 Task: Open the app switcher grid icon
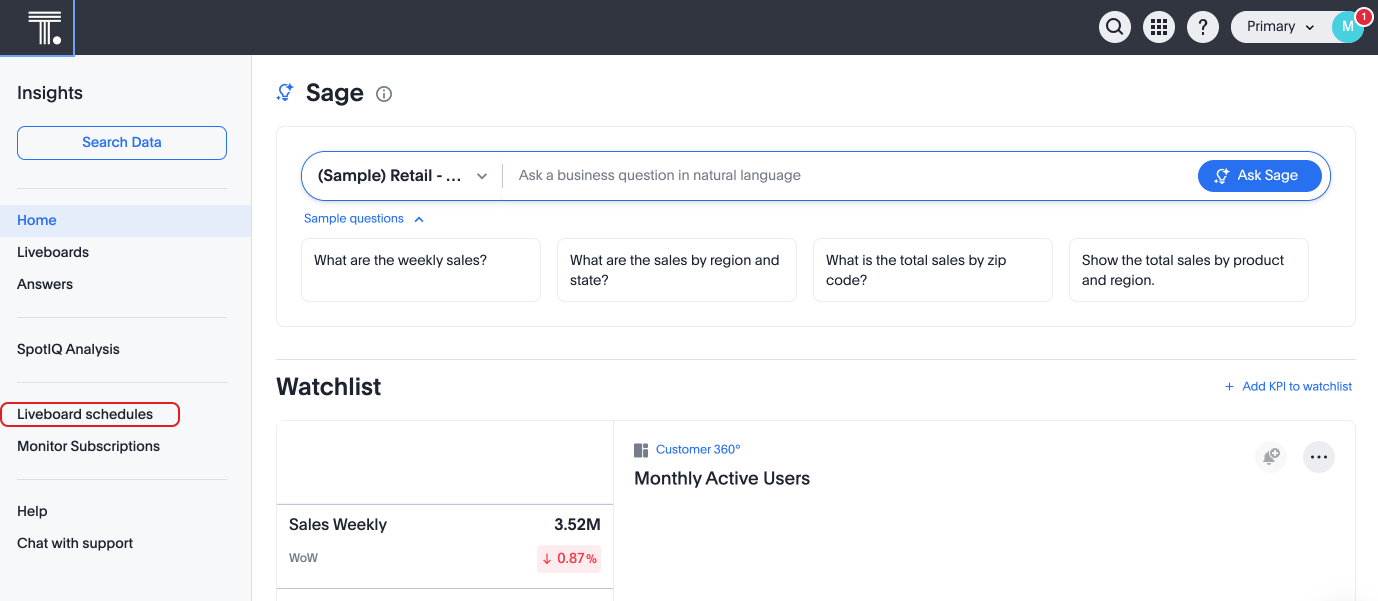coord(1159,27)
